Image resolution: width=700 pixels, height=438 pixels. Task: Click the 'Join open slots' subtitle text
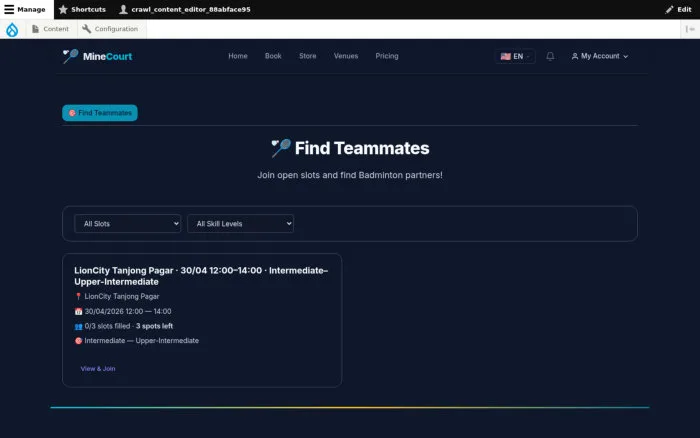click(x=350, y=175)
